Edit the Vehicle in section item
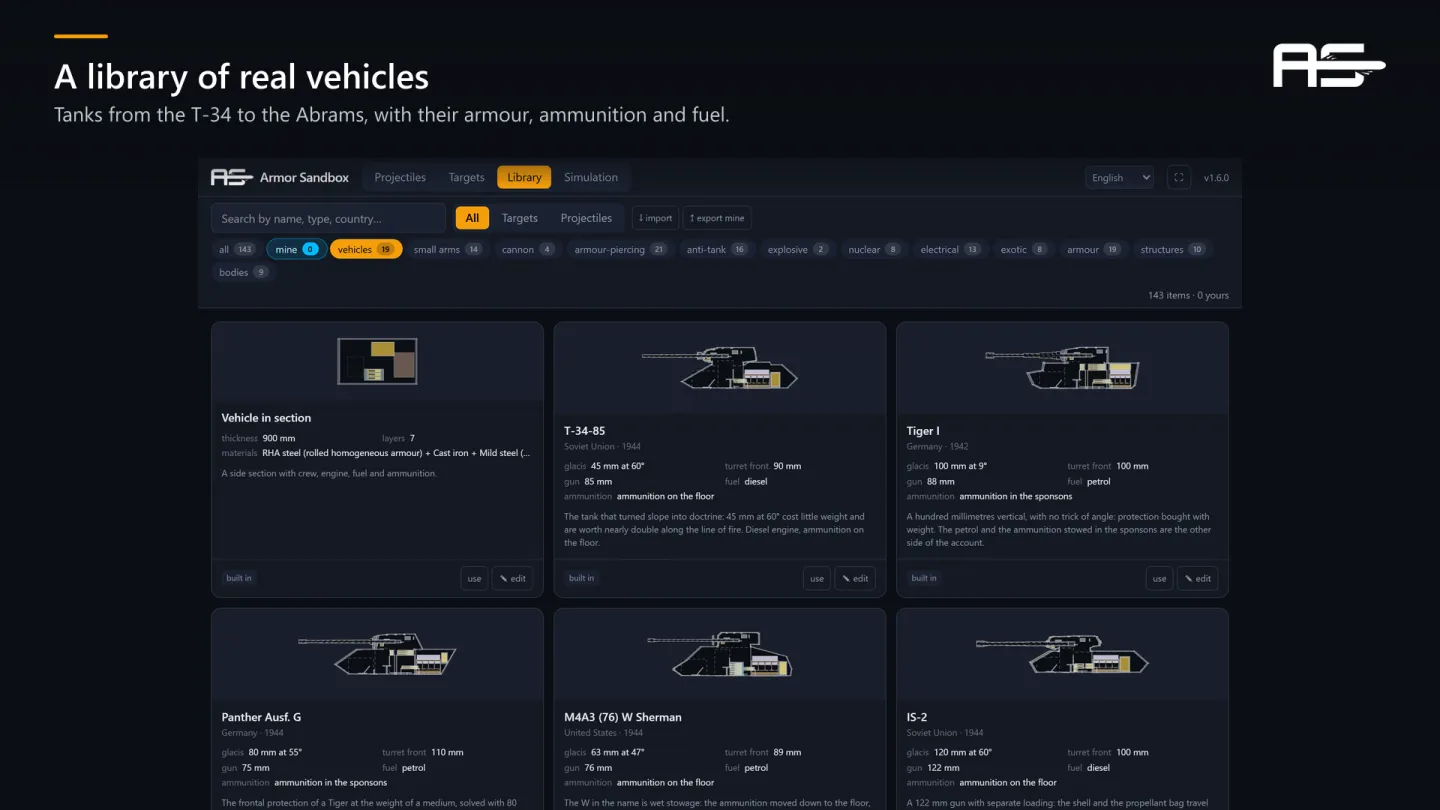1440x810 pixels. click(512, 578)
